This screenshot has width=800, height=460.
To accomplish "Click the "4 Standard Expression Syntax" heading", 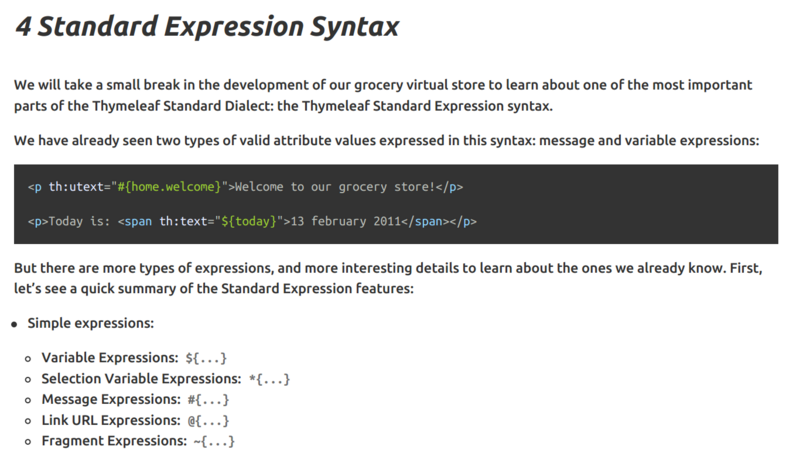I will pyautogui.click(x=207, y=27).
